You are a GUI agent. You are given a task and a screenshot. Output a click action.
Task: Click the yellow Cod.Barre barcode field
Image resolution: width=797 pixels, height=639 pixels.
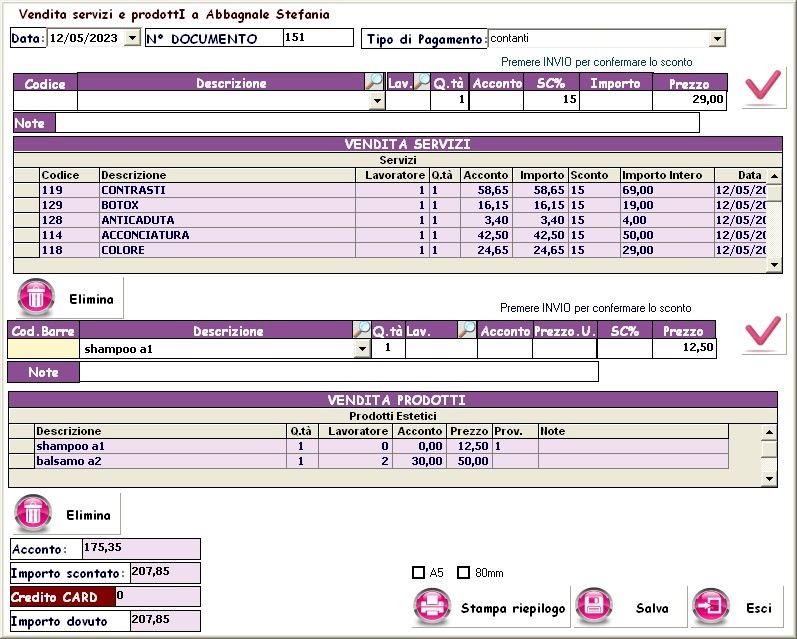pyautogui.click(x=44, y=349)
